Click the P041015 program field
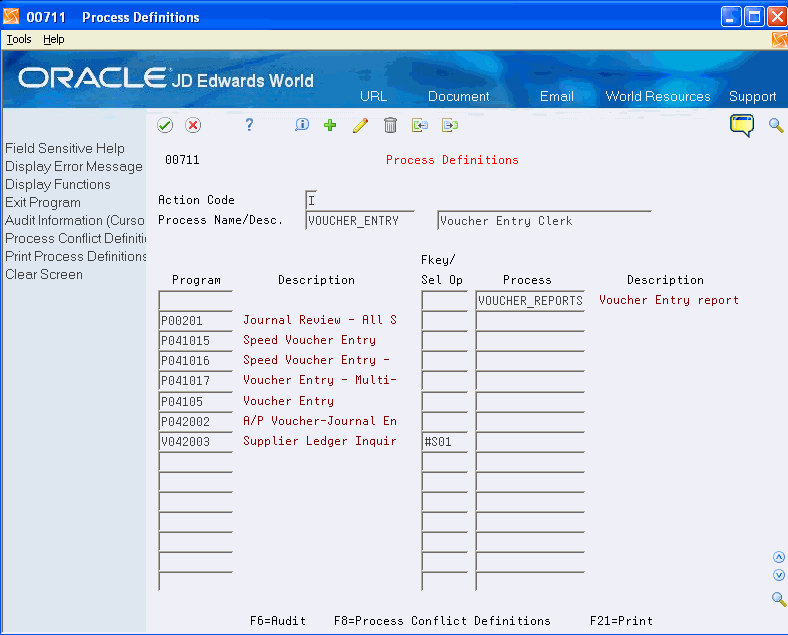The image size is (788, 635). tap(195, 341)
